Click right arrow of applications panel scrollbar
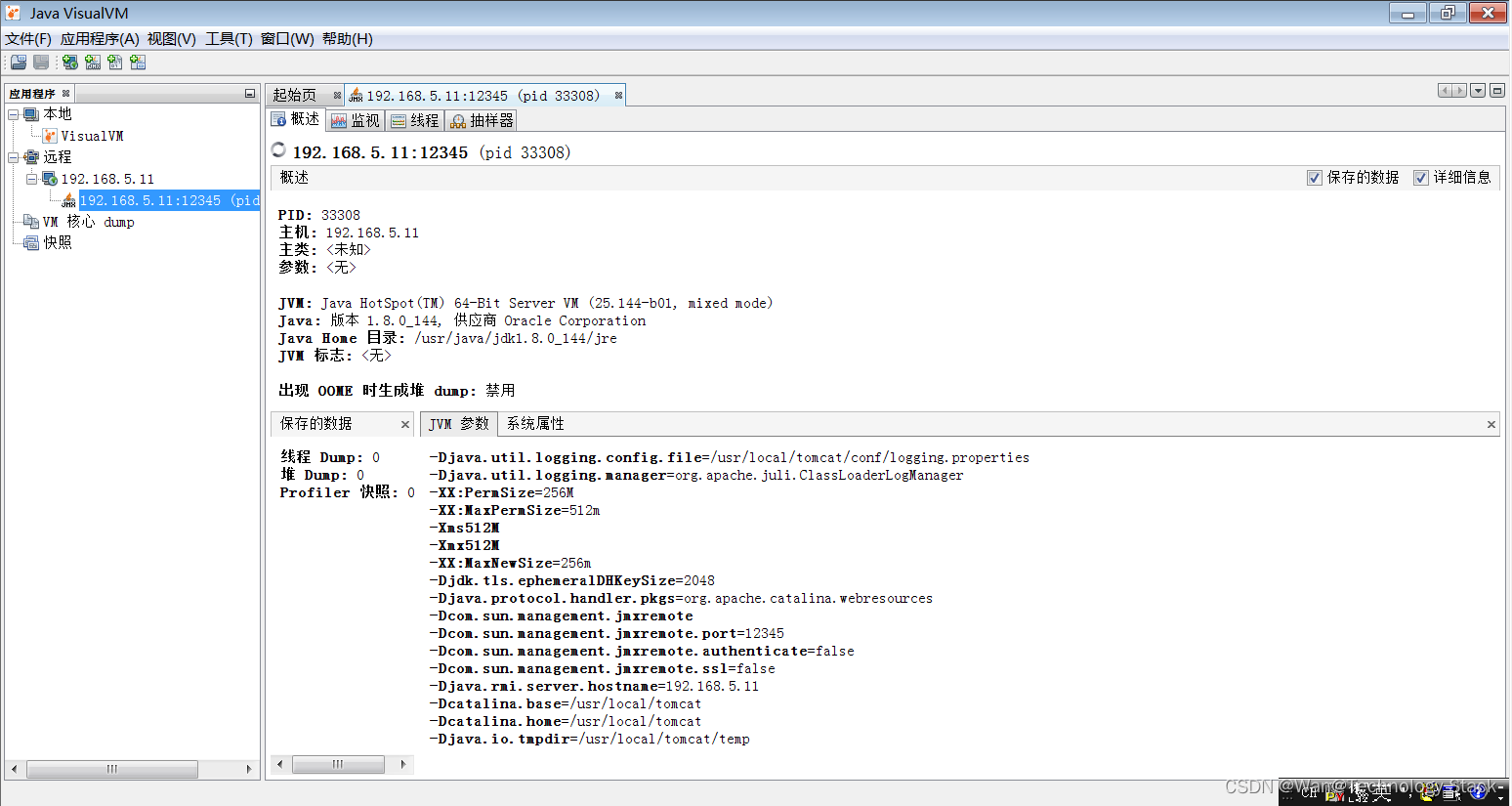This screenshot has height=806, width=1512. coord(249,770)
